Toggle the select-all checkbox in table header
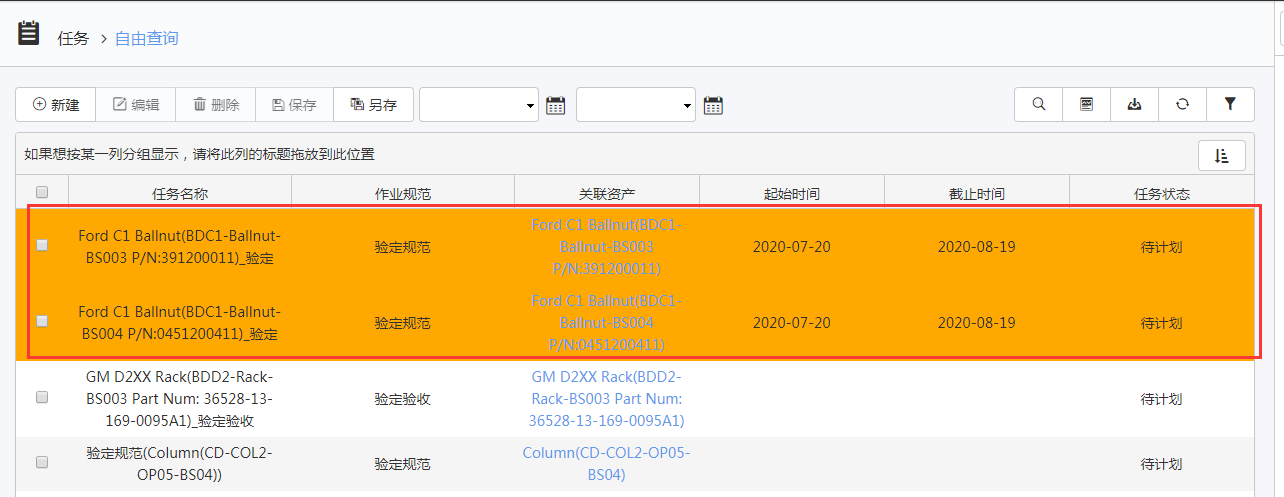Screen dimensions: 1284x497 (42, 192)
